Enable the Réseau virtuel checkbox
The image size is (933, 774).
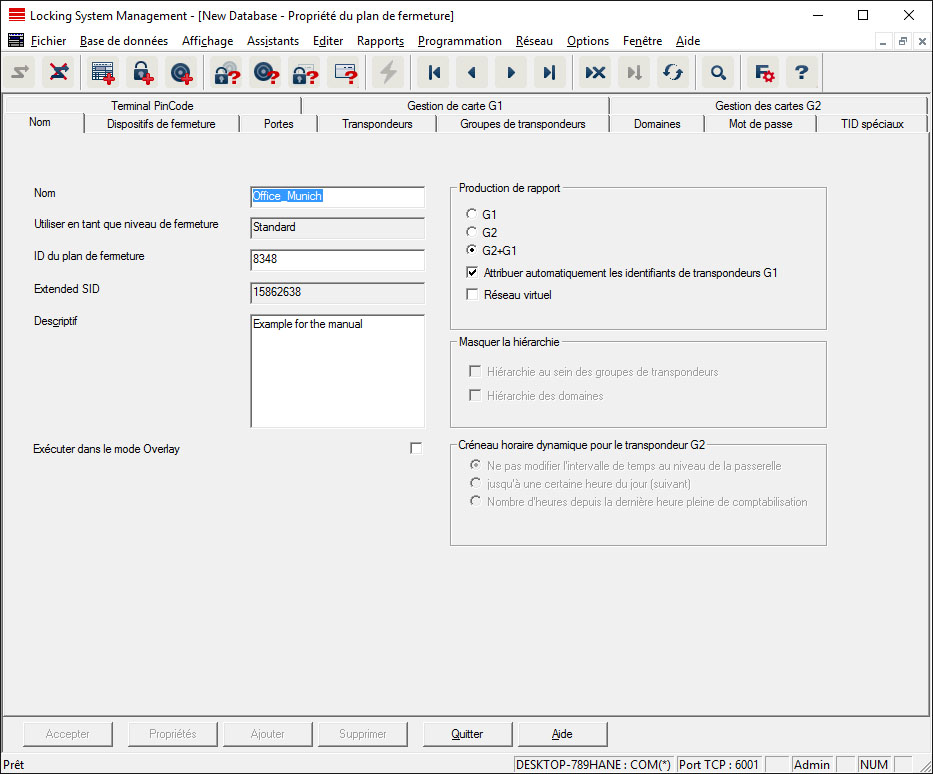(473, 295)
